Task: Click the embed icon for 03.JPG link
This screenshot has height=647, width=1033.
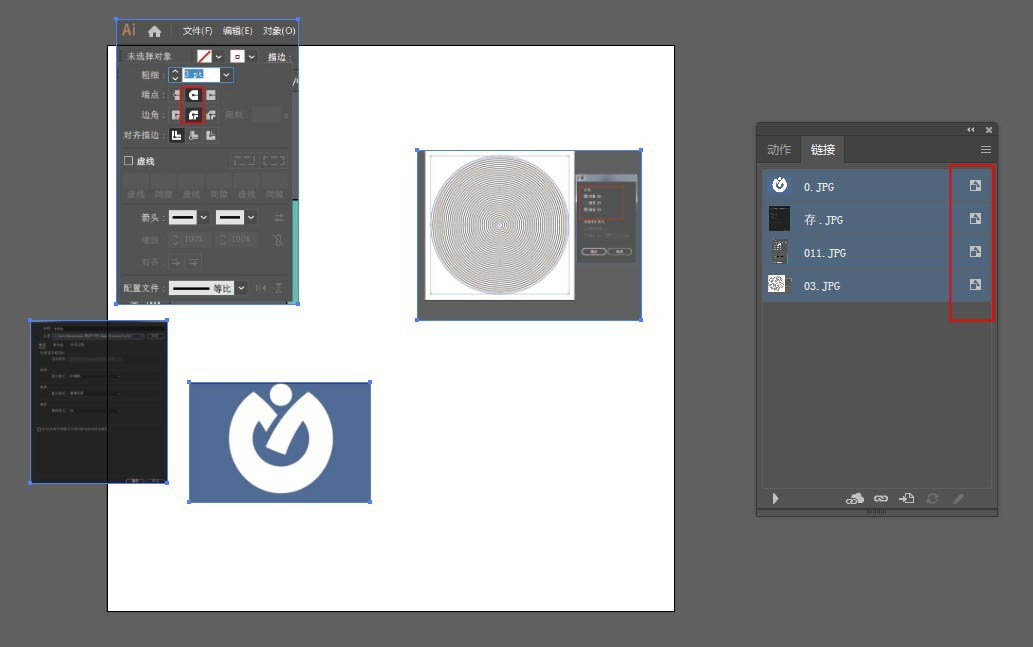Action: point(975,285)
